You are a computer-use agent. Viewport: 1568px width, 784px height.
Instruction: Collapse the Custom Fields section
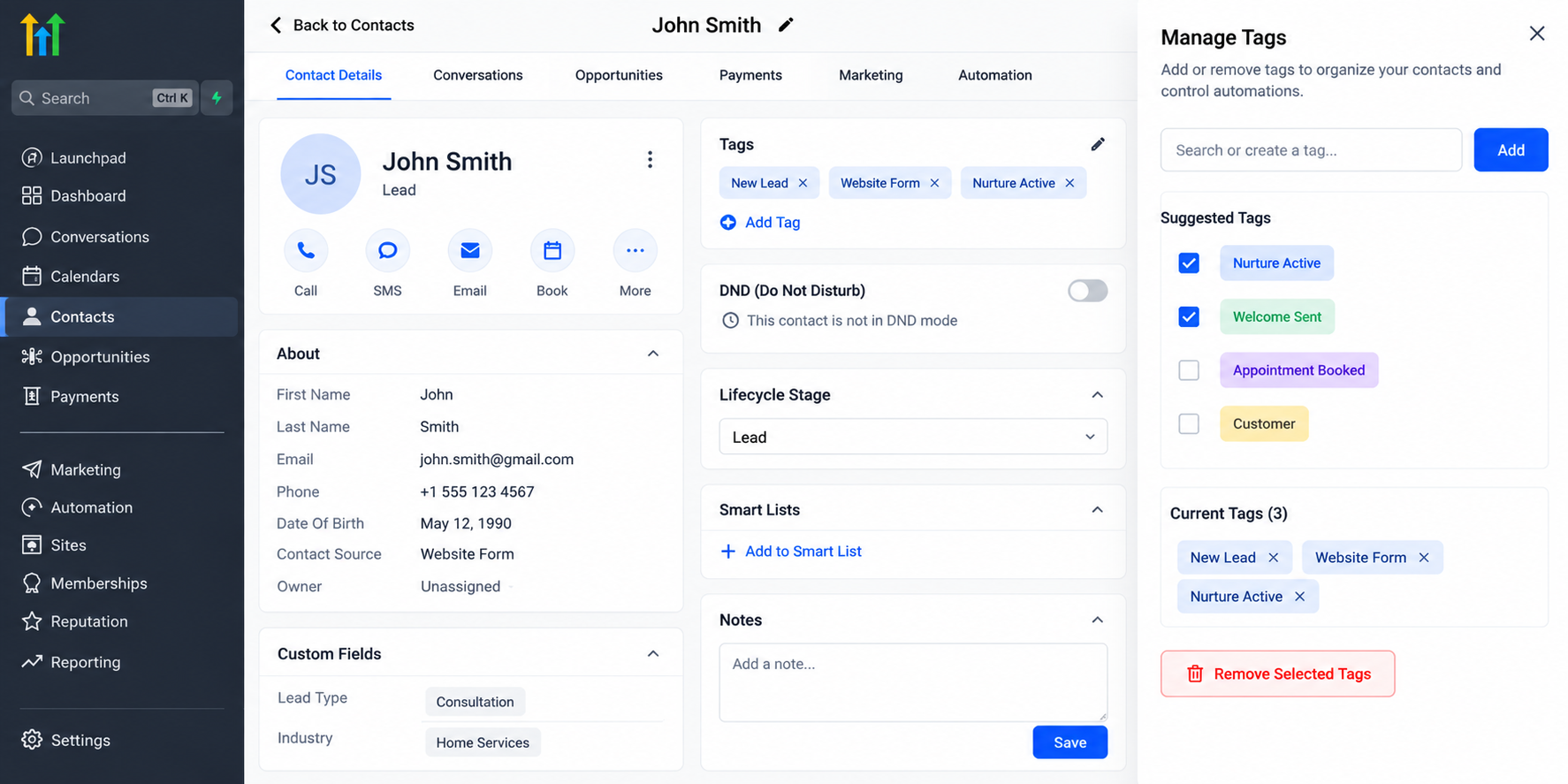coord(653,654)
